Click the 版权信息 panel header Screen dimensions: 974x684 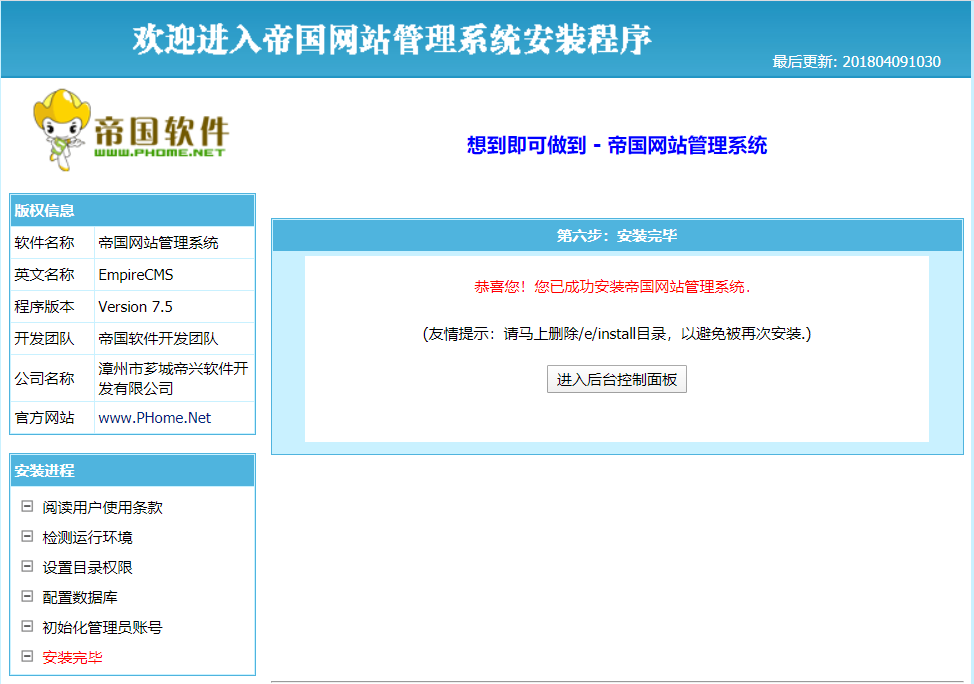132,211
